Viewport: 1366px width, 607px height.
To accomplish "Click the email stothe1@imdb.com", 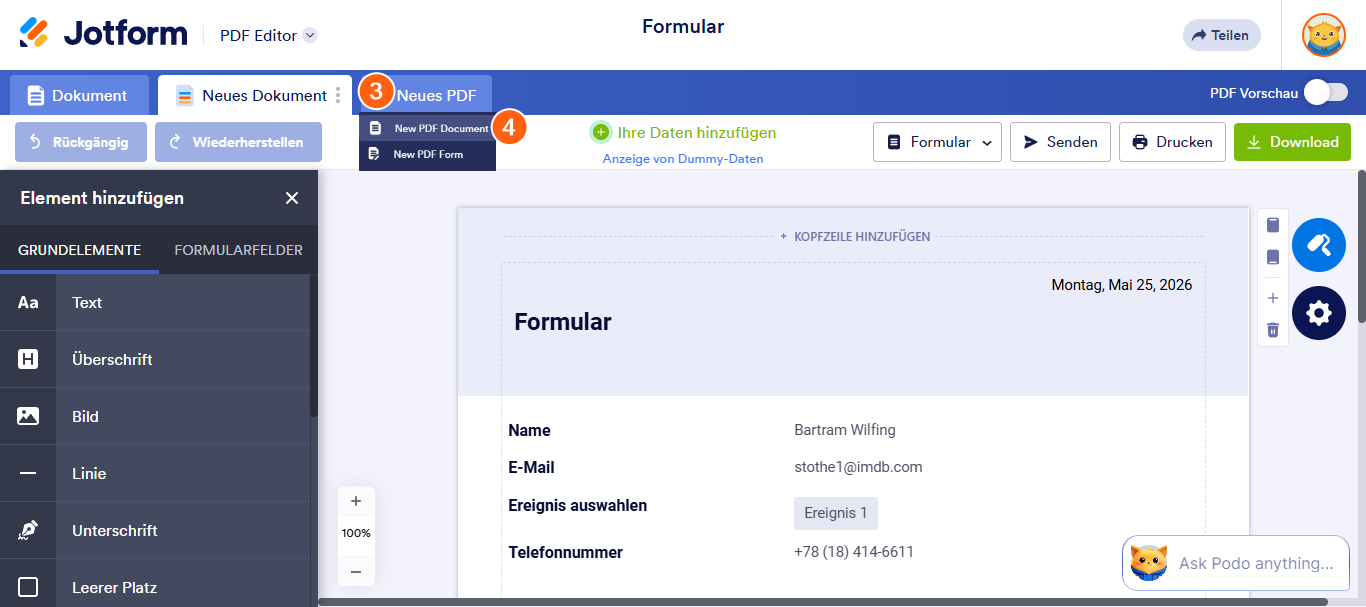I will 858,467.
